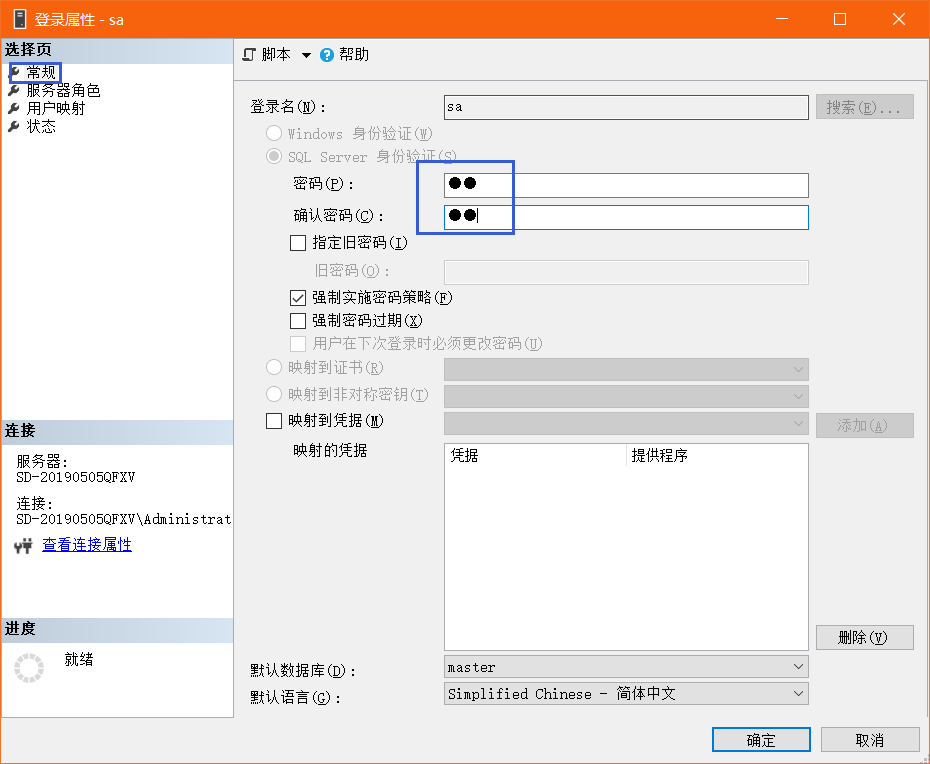The height and width of the screenshot is (764, 930).
Task: Click server name SD-20190505QFXV text
Action: tap(75, 477)
